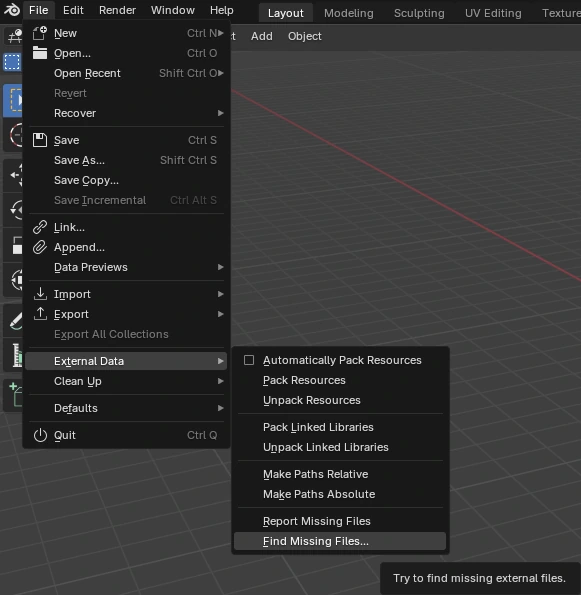Click Make Paths Relative entry
The image size is (581, 595).
(340, 474)
